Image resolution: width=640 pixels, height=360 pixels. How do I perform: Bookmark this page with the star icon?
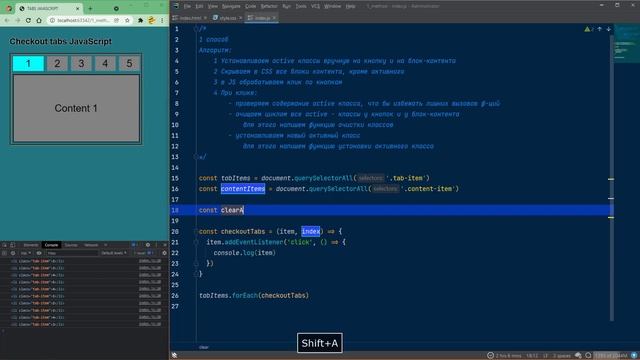(127, 20)
